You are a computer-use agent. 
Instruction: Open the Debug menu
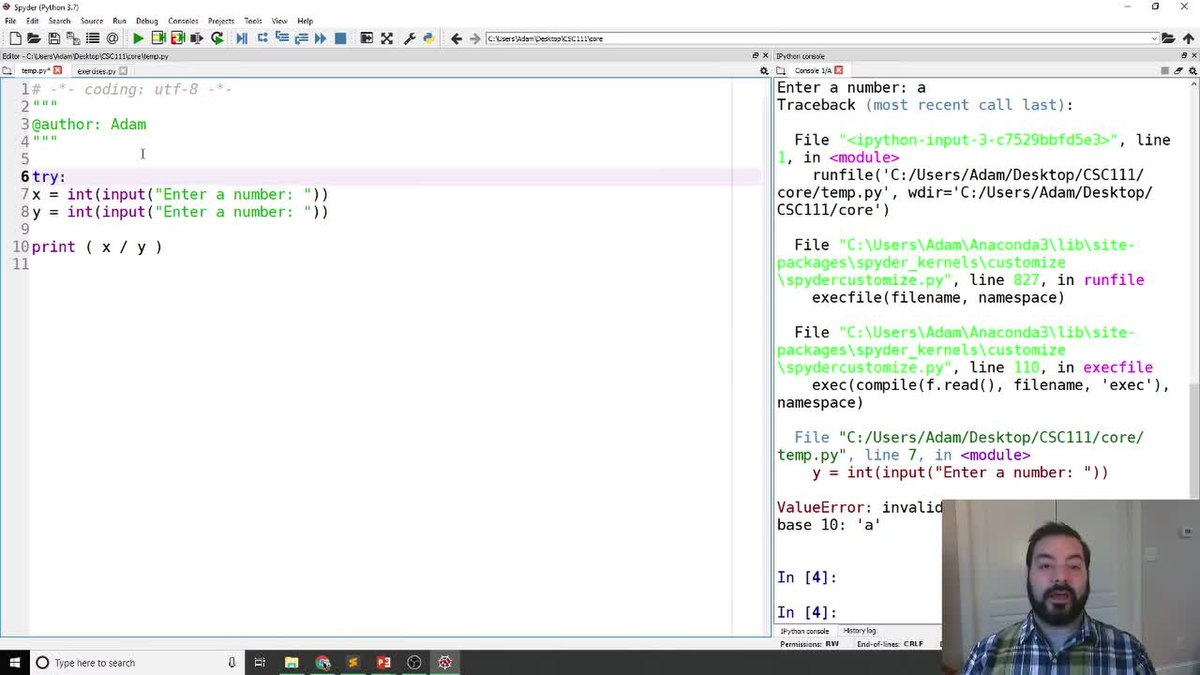pos(147,20)
